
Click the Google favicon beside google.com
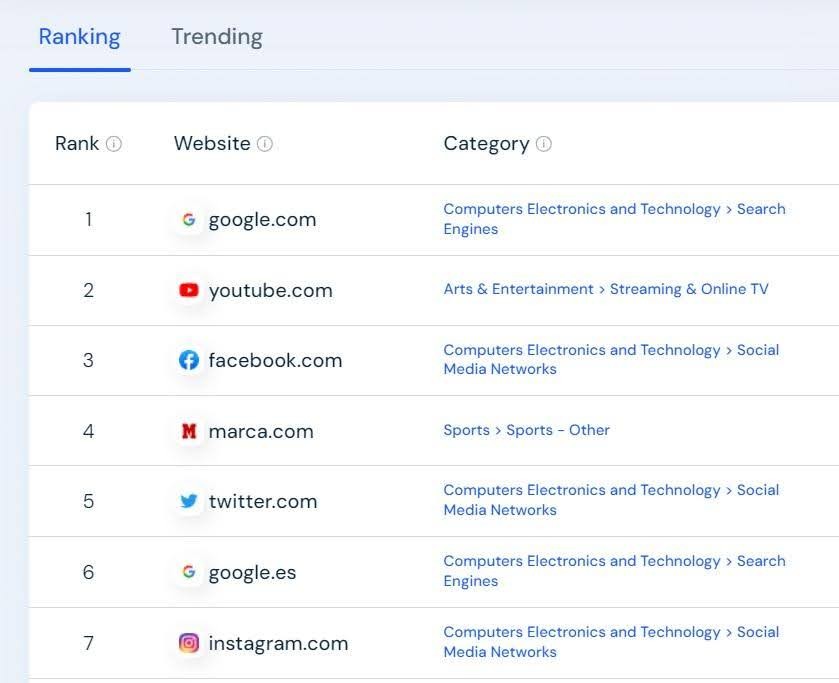tap(188, 219)
